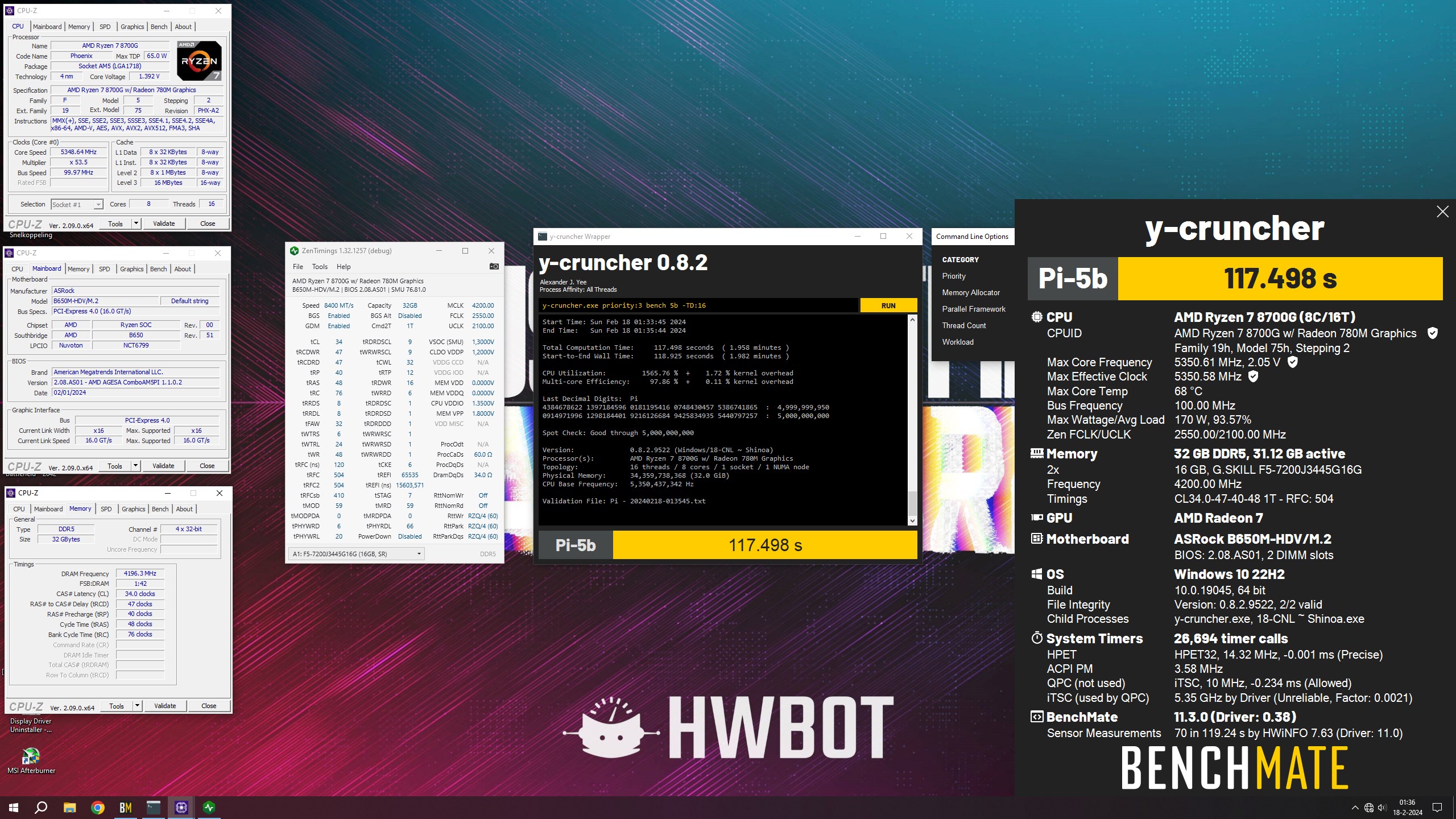Maximize the ZenTimings window
1456x819 pixels.
coord(465,251)
